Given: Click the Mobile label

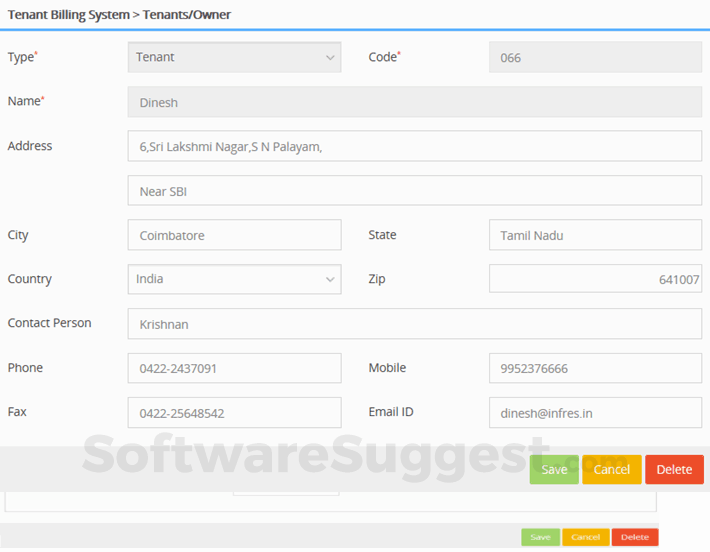Looking at the screenshot, I should coord(387,368).
